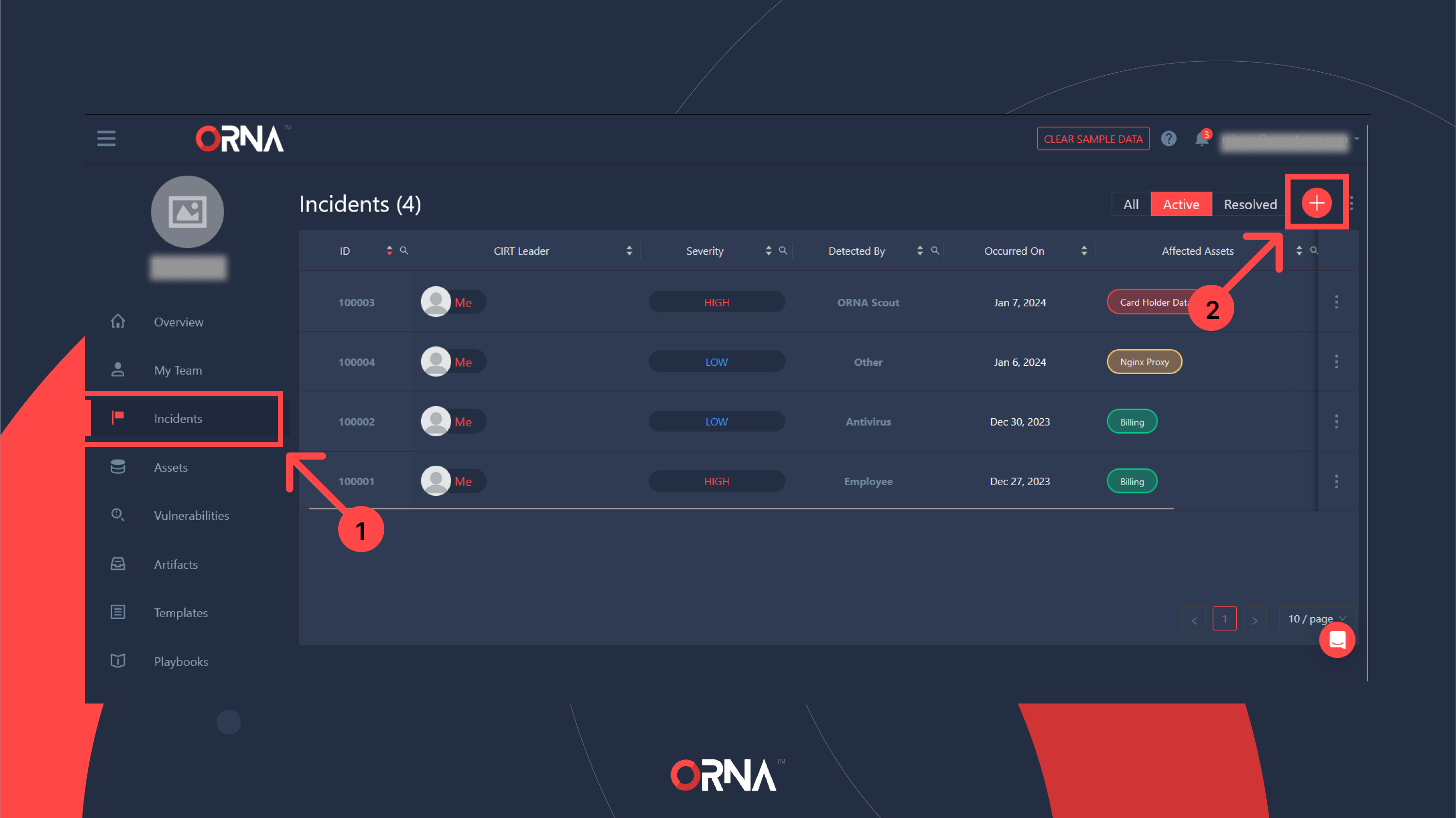Toggle to Active incidents view
The width and height of the screenshot is (1456, 818).
click(1182, 204)
